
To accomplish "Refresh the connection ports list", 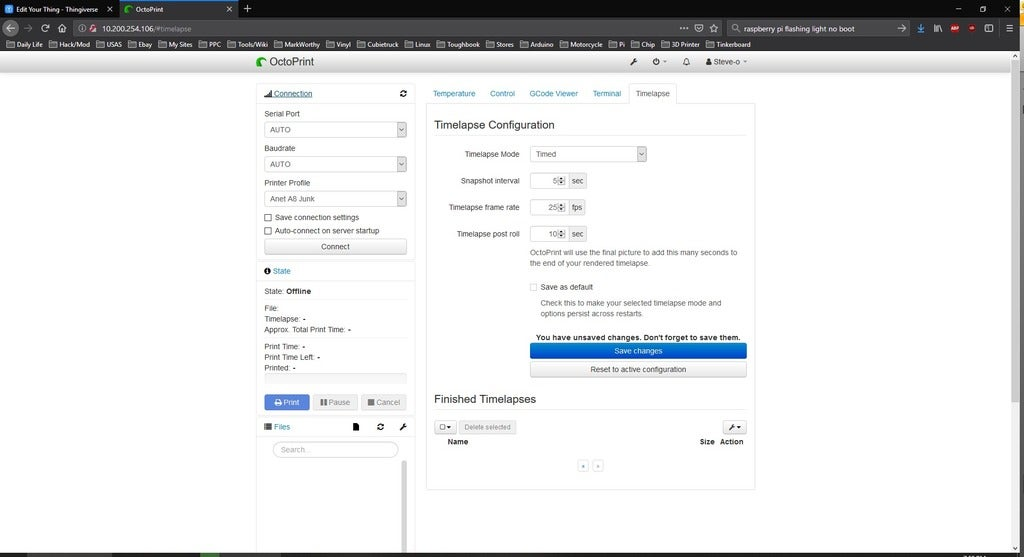I will pos(404,94).
